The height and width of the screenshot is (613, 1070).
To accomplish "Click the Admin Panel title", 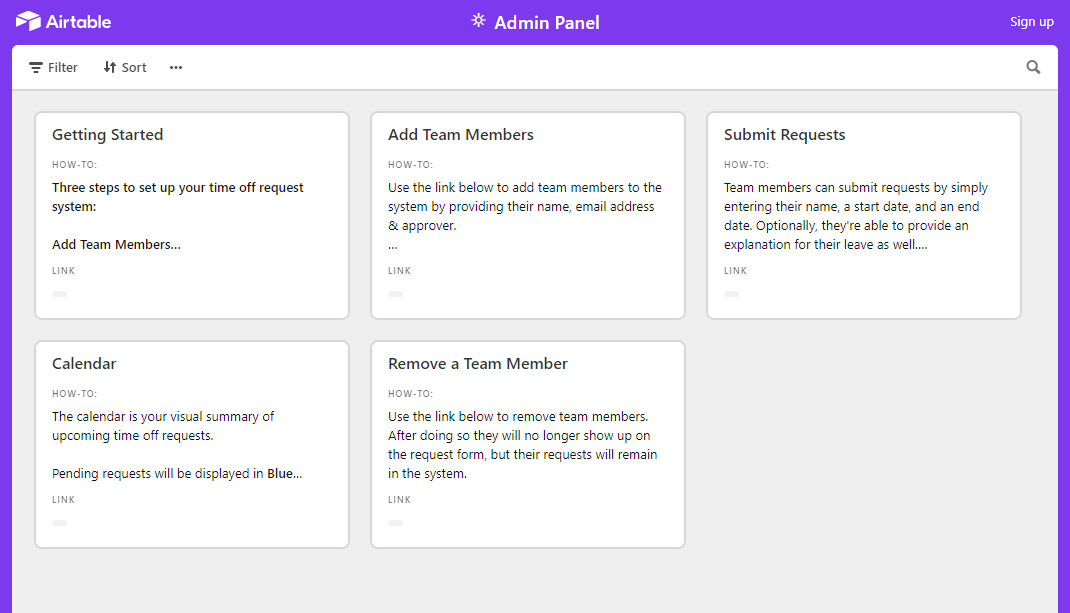I will coord(547,22).
